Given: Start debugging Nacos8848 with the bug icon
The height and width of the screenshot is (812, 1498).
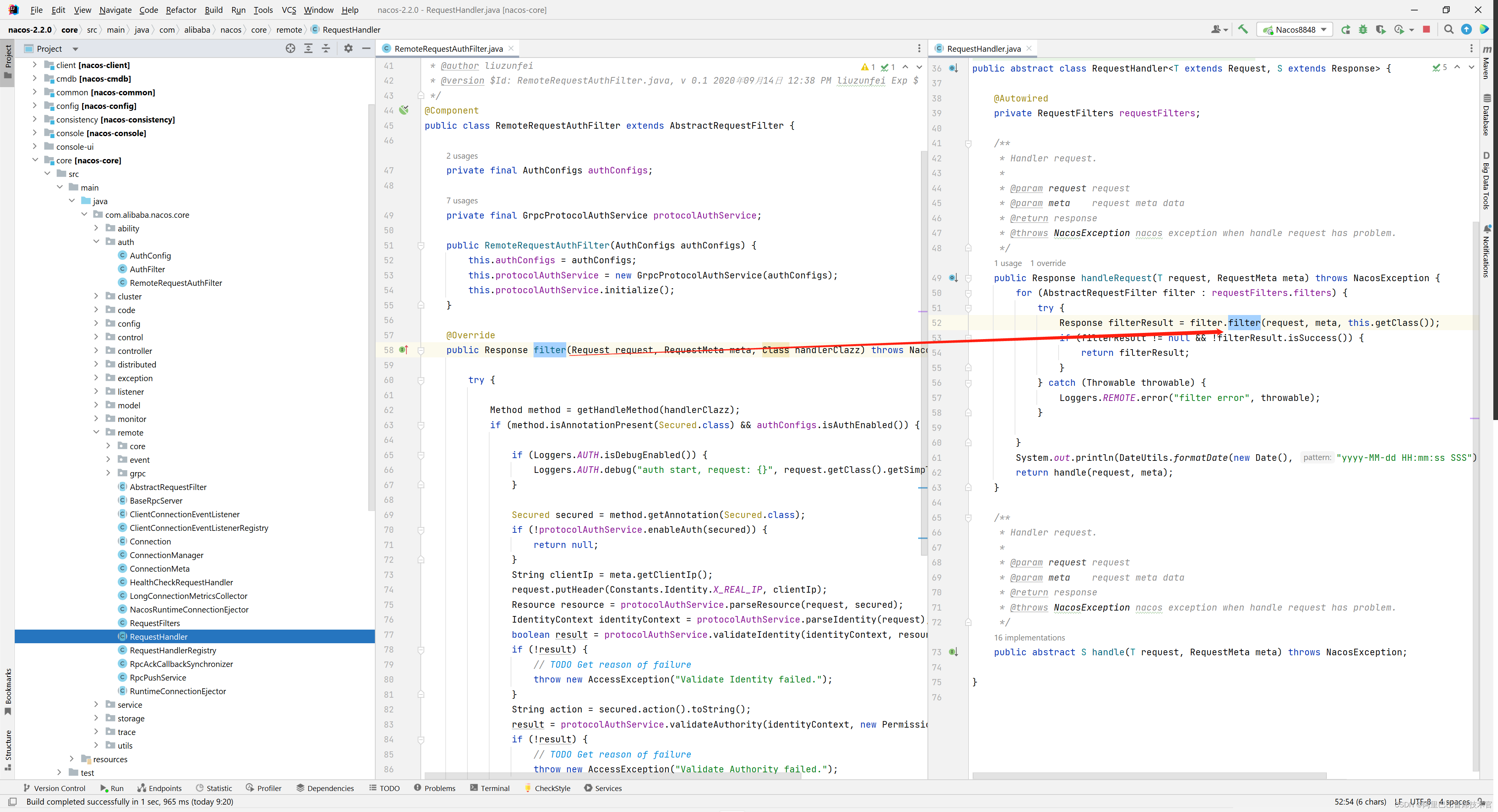Looking at the screenshot, I should [1363, 29].
